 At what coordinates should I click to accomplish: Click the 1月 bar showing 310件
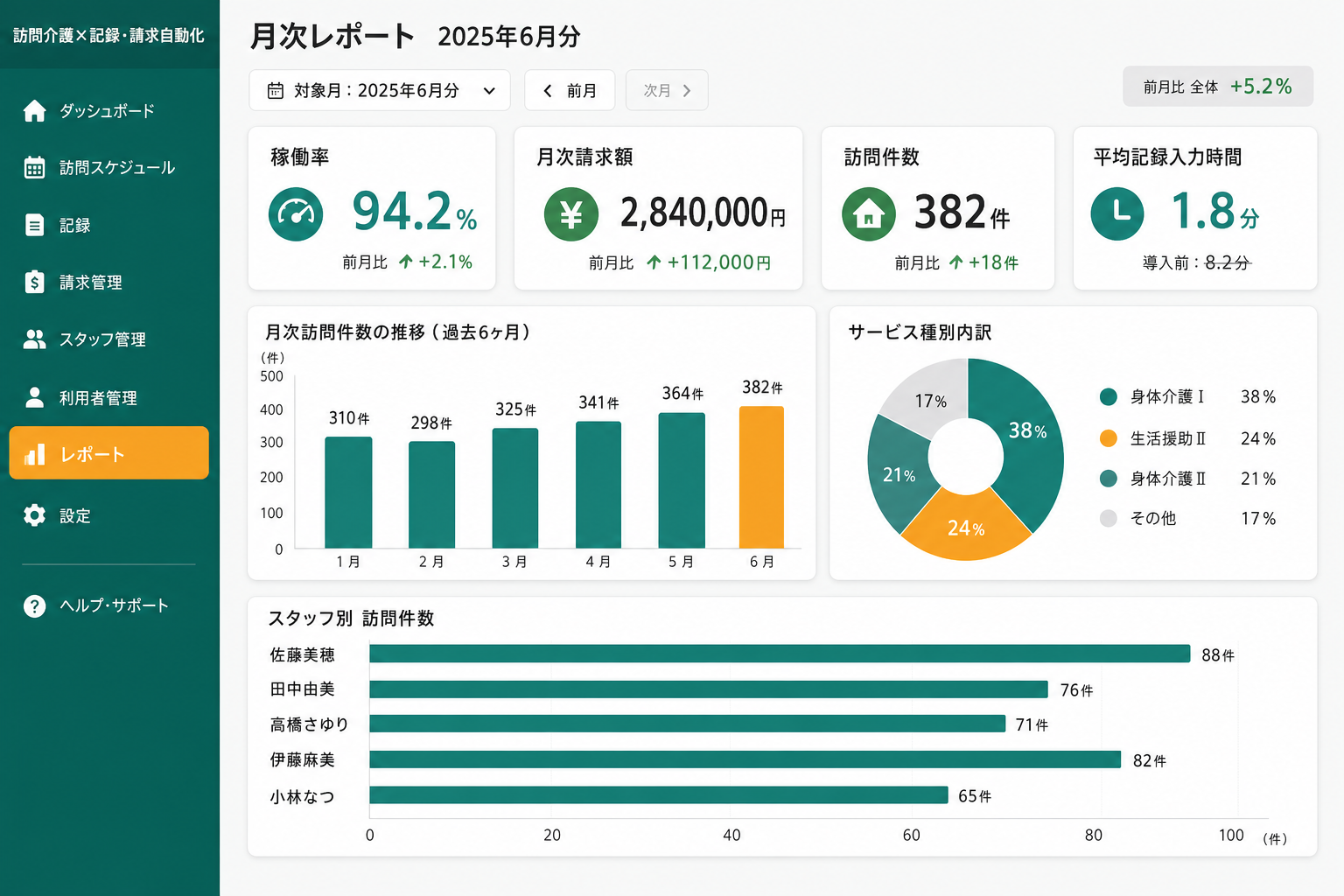pyautogui.click(x=348, y=493)
